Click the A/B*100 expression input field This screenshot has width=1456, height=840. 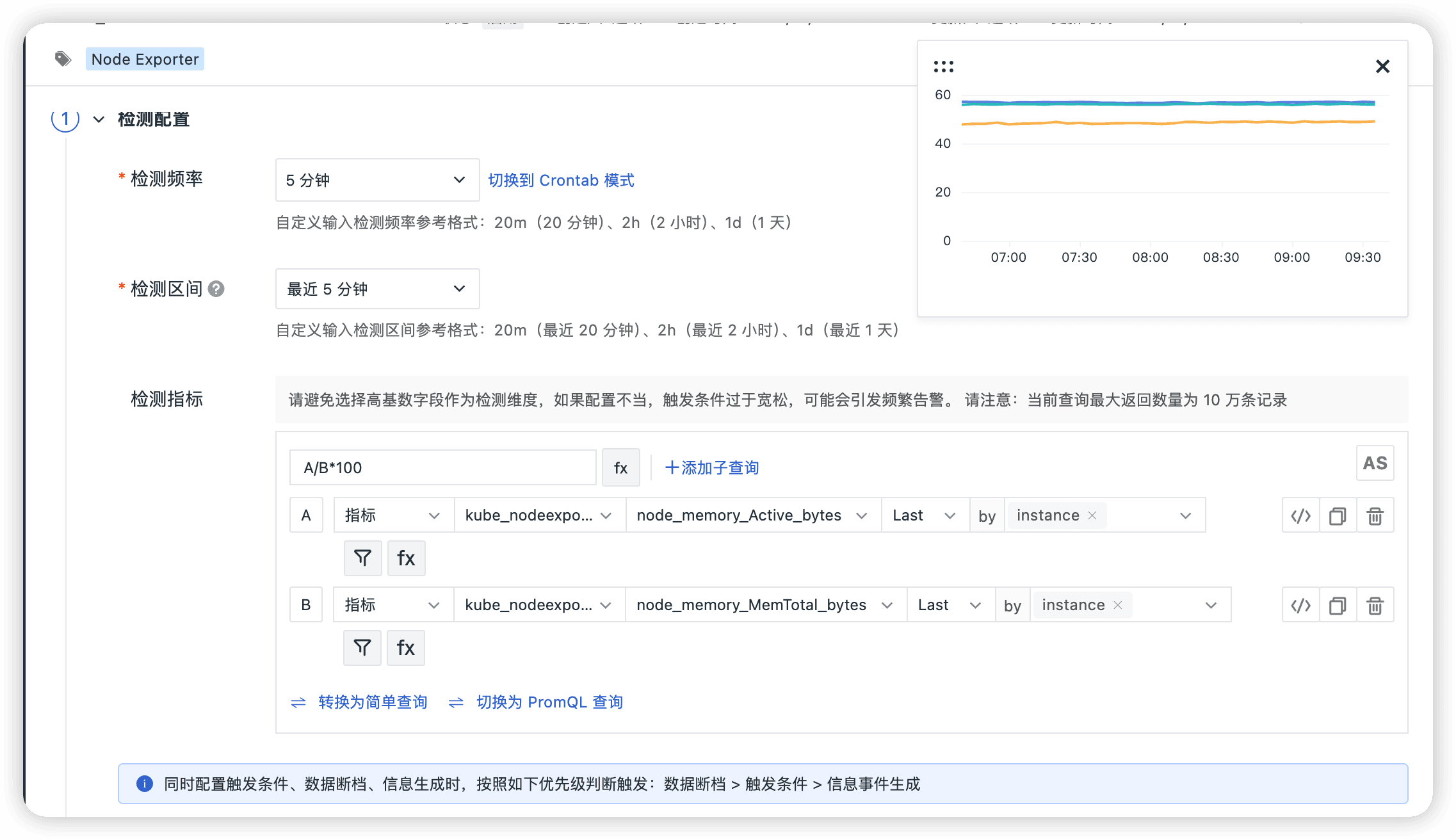pos(442,468)
